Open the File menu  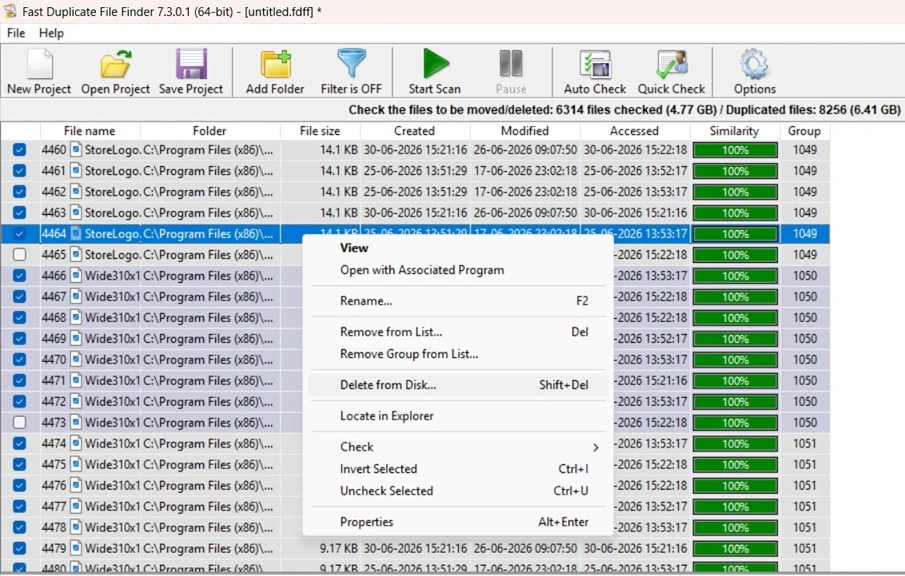16,33
